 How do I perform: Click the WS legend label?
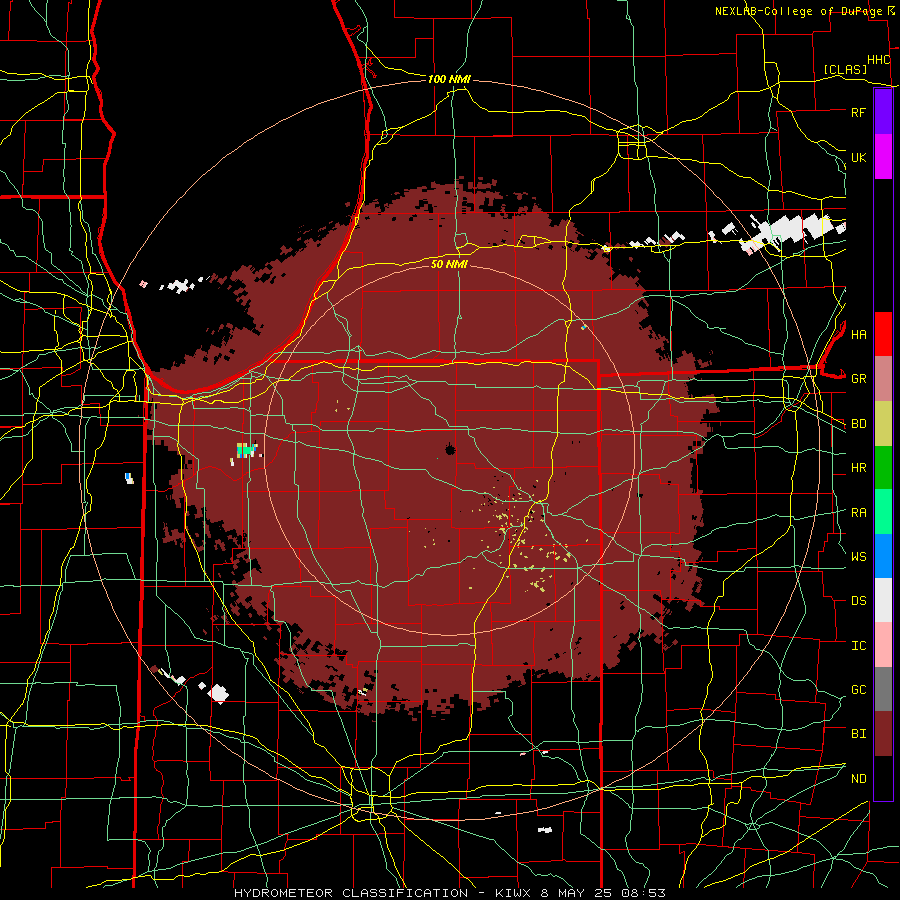858,556
